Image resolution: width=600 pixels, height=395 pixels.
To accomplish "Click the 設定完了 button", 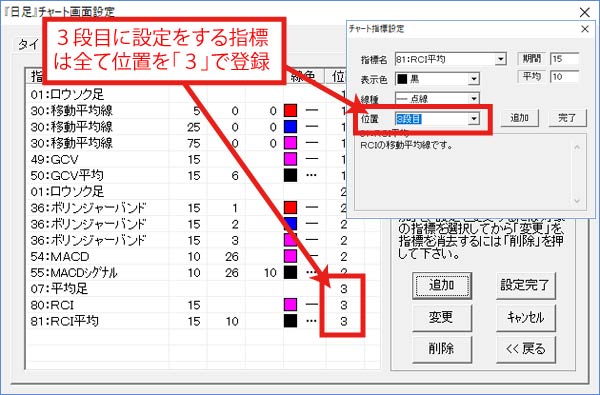I will (x=525, y=286).
